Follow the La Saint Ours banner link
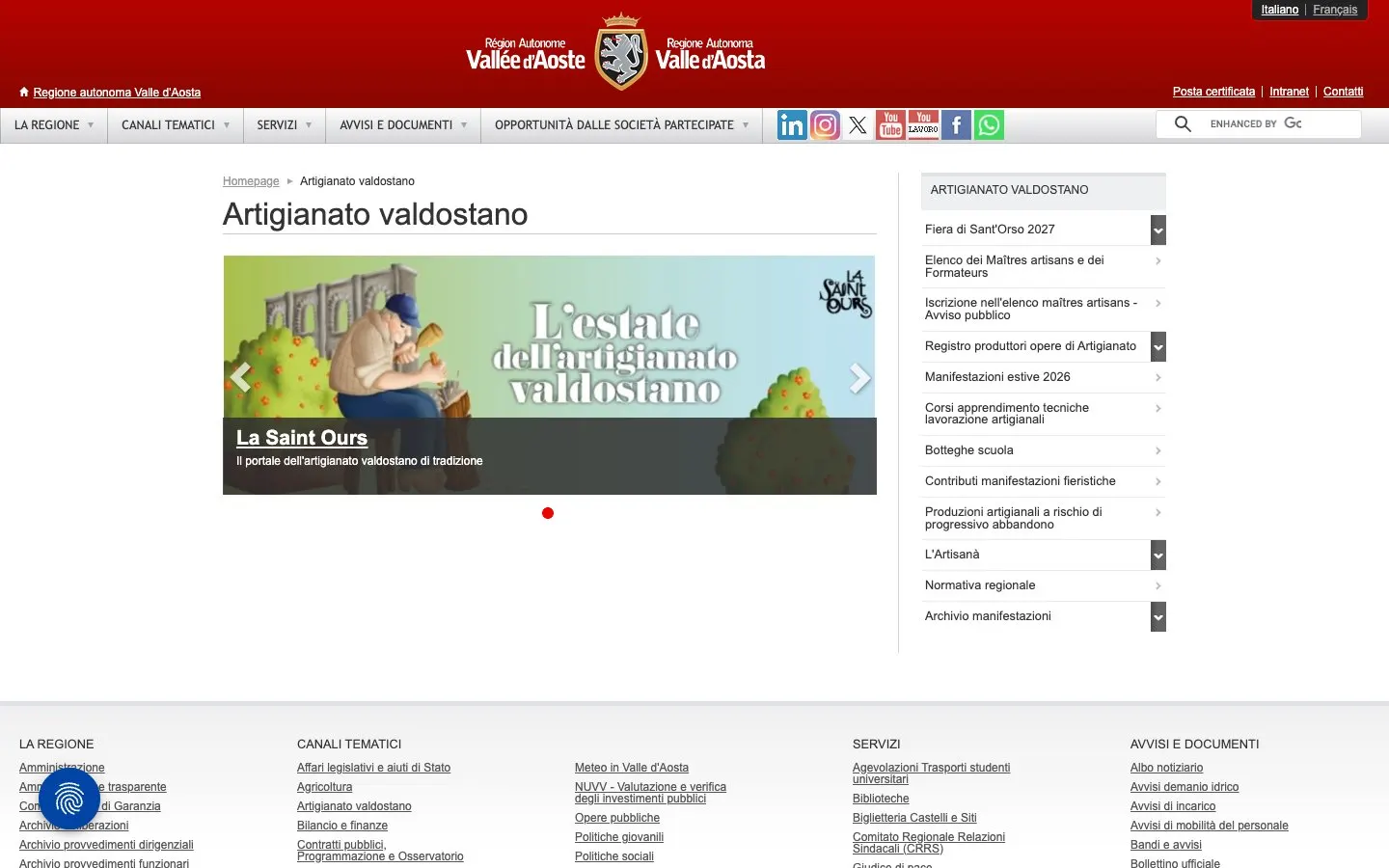Viewport: 1389px width, 868px height. pyautogui.click(x=302, y=438)
